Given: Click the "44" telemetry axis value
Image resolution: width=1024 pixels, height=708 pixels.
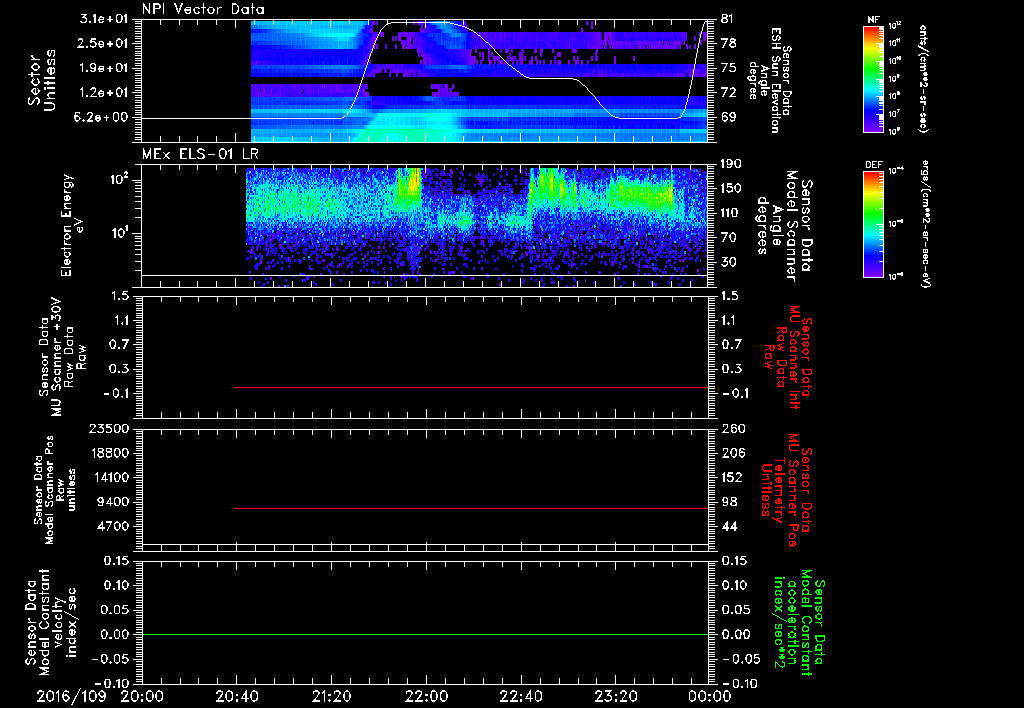Looking at the screenshot, I should (729, 526).
